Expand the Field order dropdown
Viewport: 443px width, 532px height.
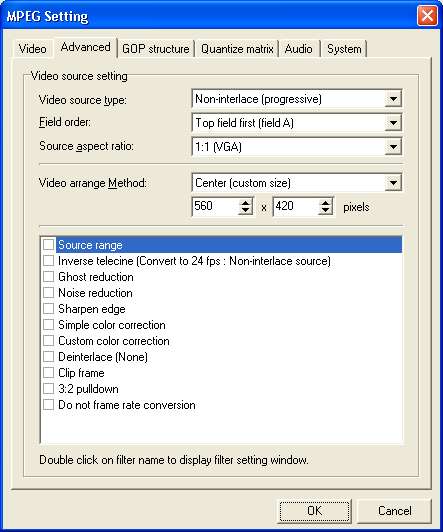coord(393,122)
